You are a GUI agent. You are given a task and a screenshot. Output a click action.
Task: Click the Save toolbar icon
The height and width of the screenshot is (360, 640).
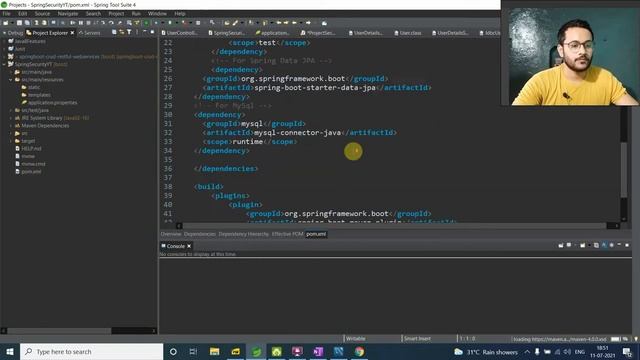[19, 23]
